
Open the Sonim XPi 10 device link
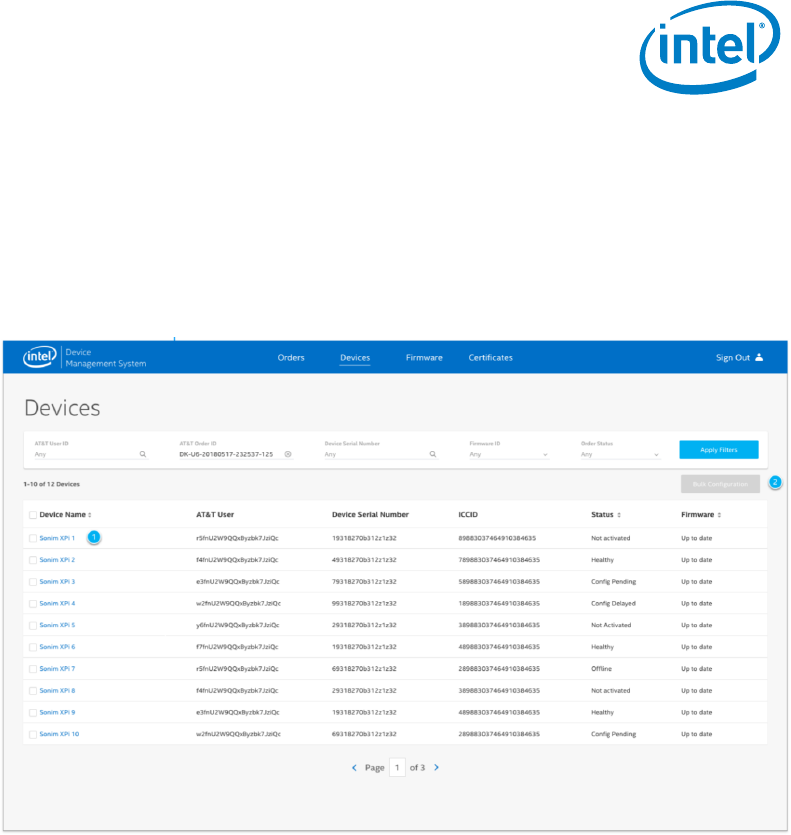59,734
